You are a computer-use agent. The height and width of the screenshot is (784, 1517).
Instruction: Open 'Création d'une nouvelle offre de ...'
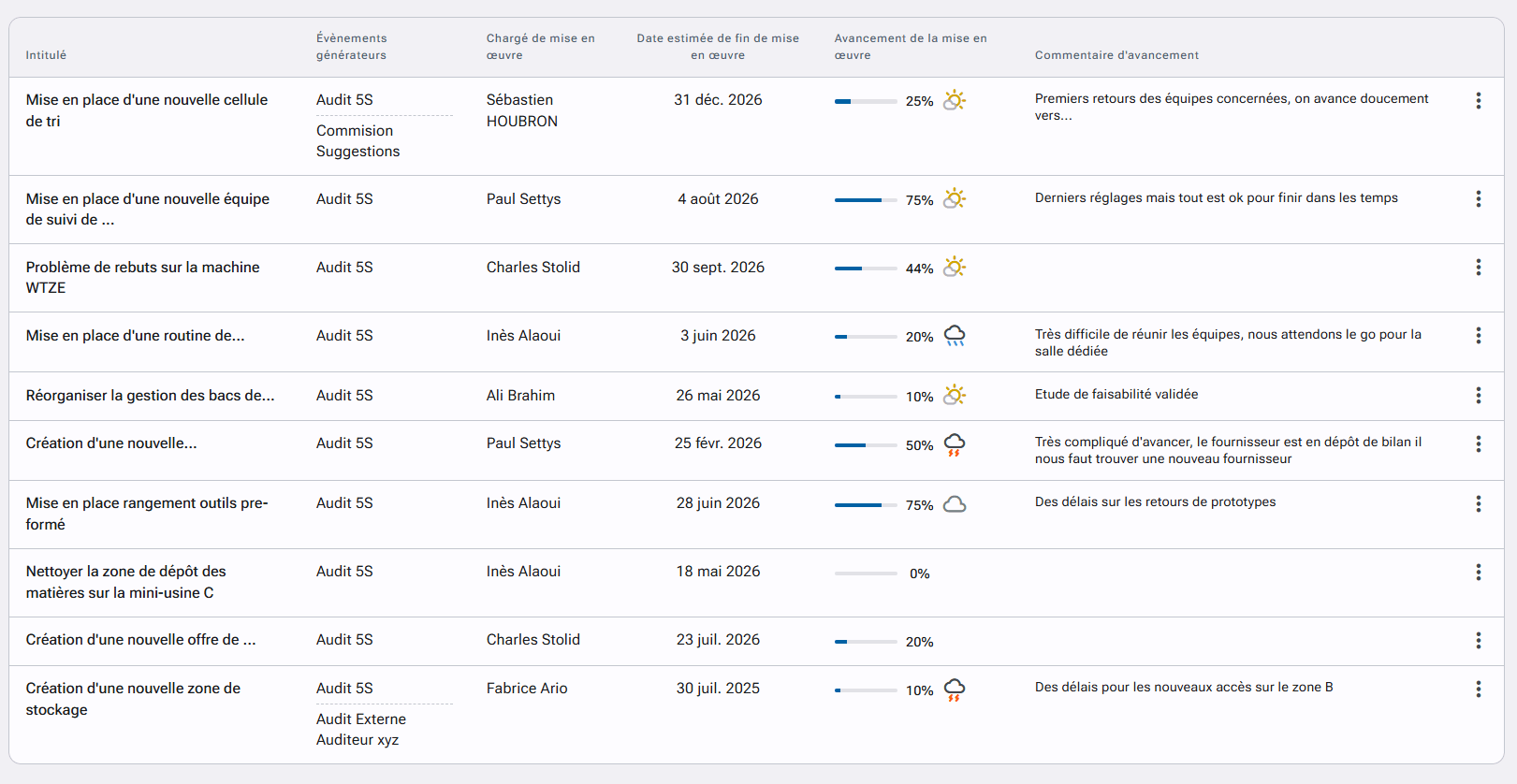tap(141, 640)
